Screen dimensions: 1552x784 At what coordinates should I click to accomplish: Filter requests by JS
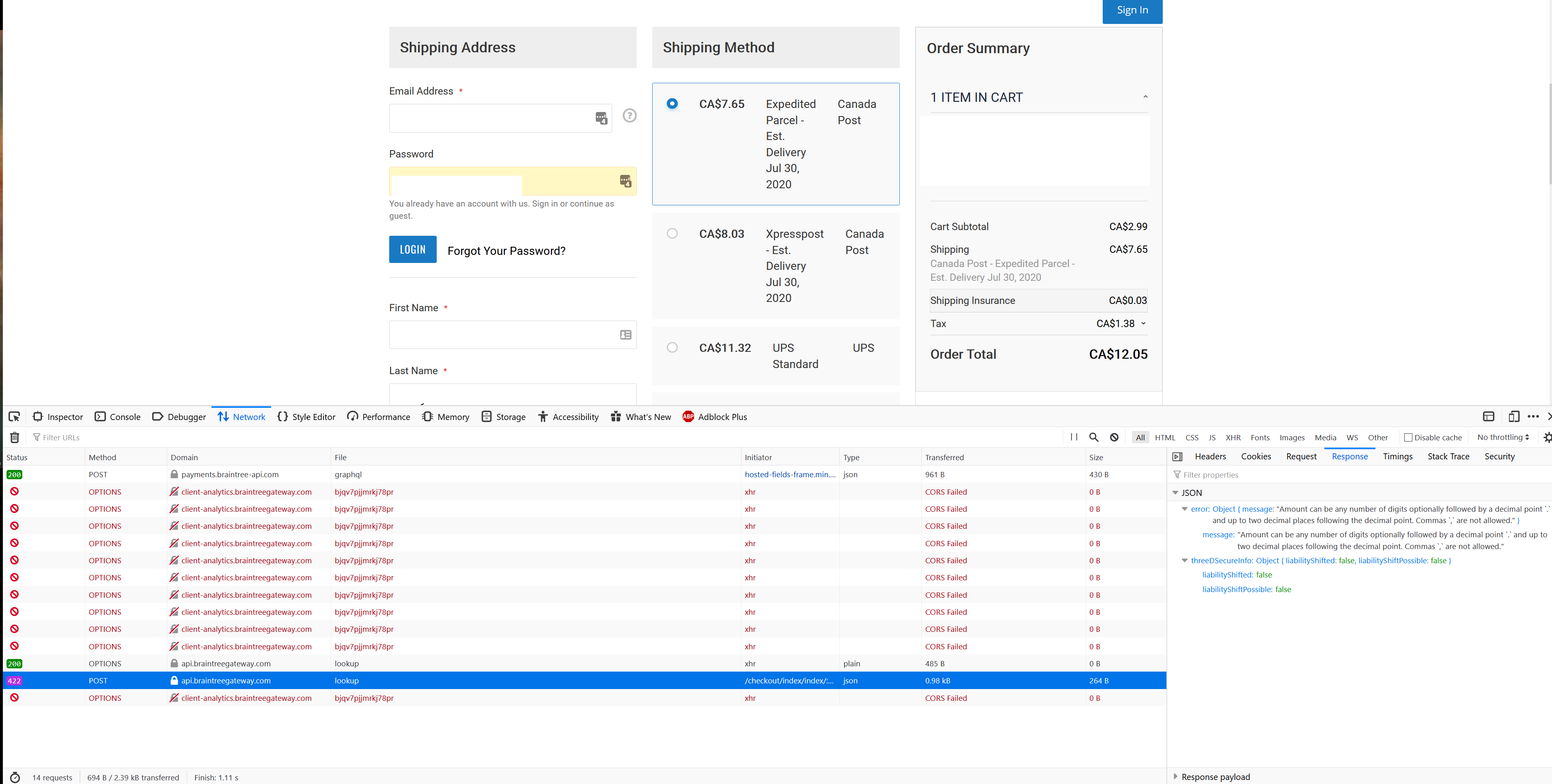point(1211,437)
